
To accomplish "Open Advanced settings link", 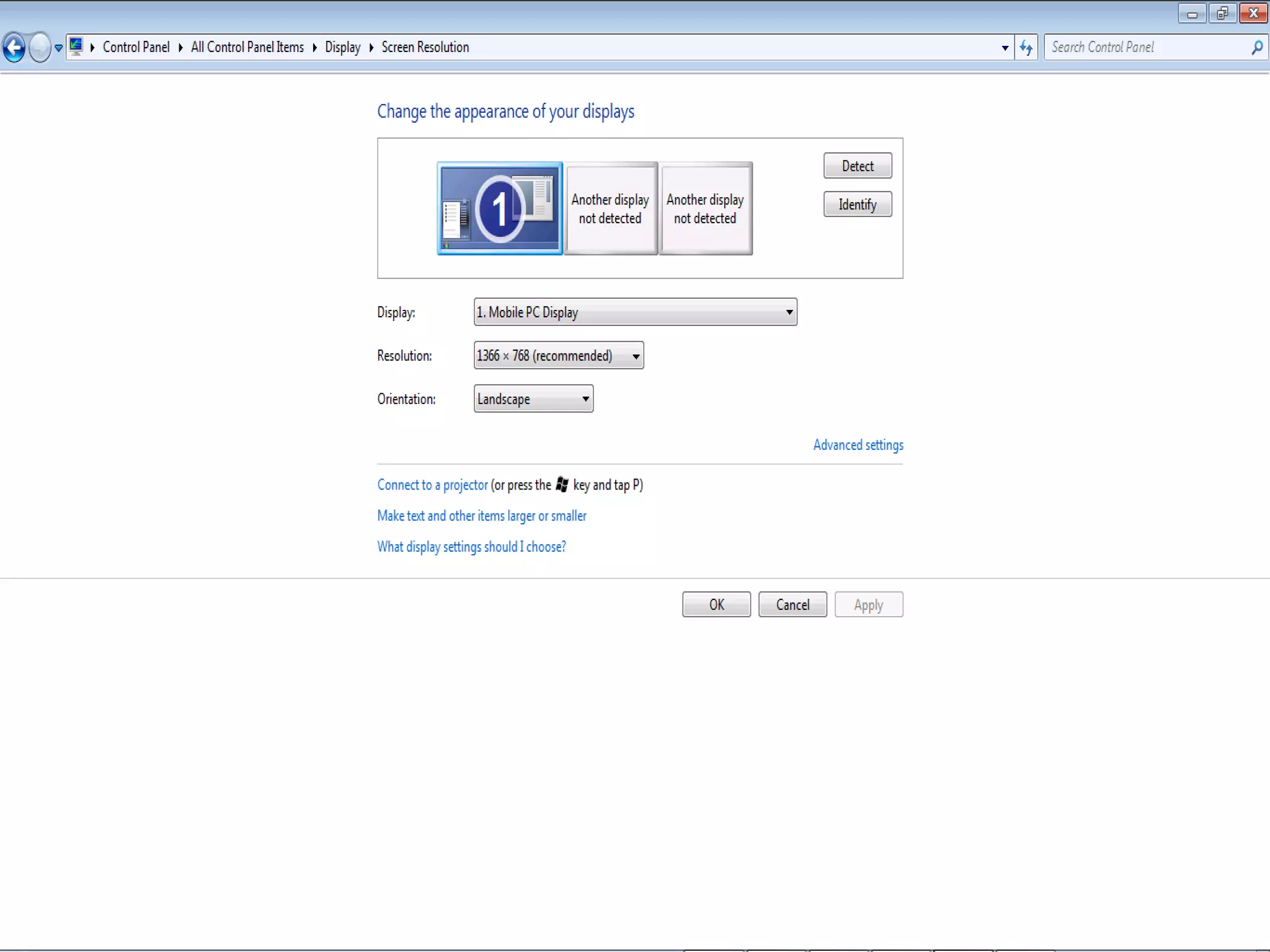I will [x=858, y=445].
